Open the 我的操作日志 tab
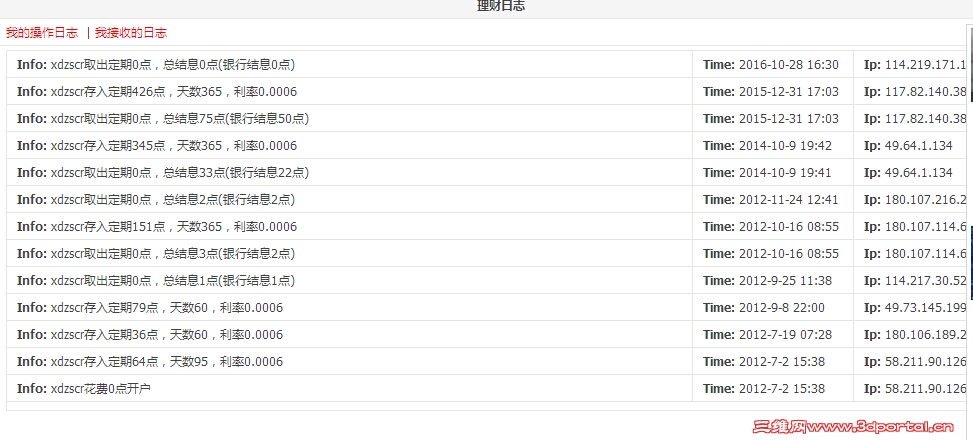The width and height of the screenshot is (973, 440). [x=42, y=33]
